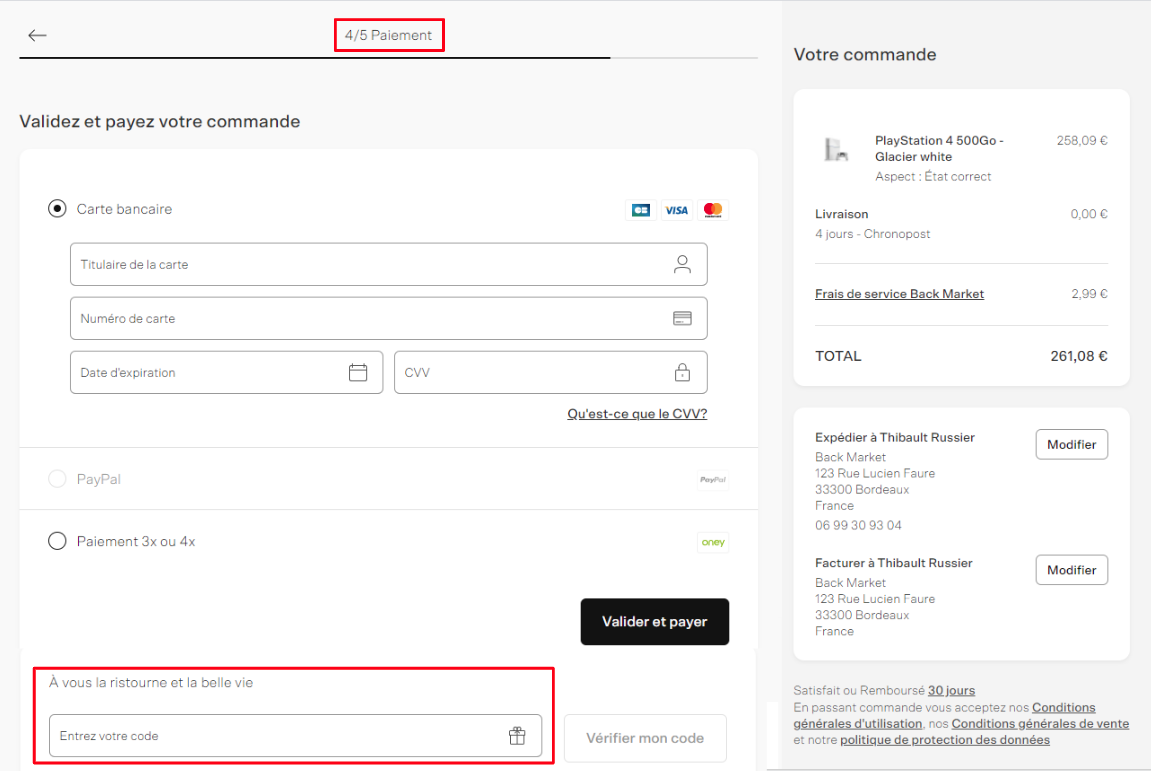Click the Oney logo badge
The image size is (1151, 771).
click(713, 542)
